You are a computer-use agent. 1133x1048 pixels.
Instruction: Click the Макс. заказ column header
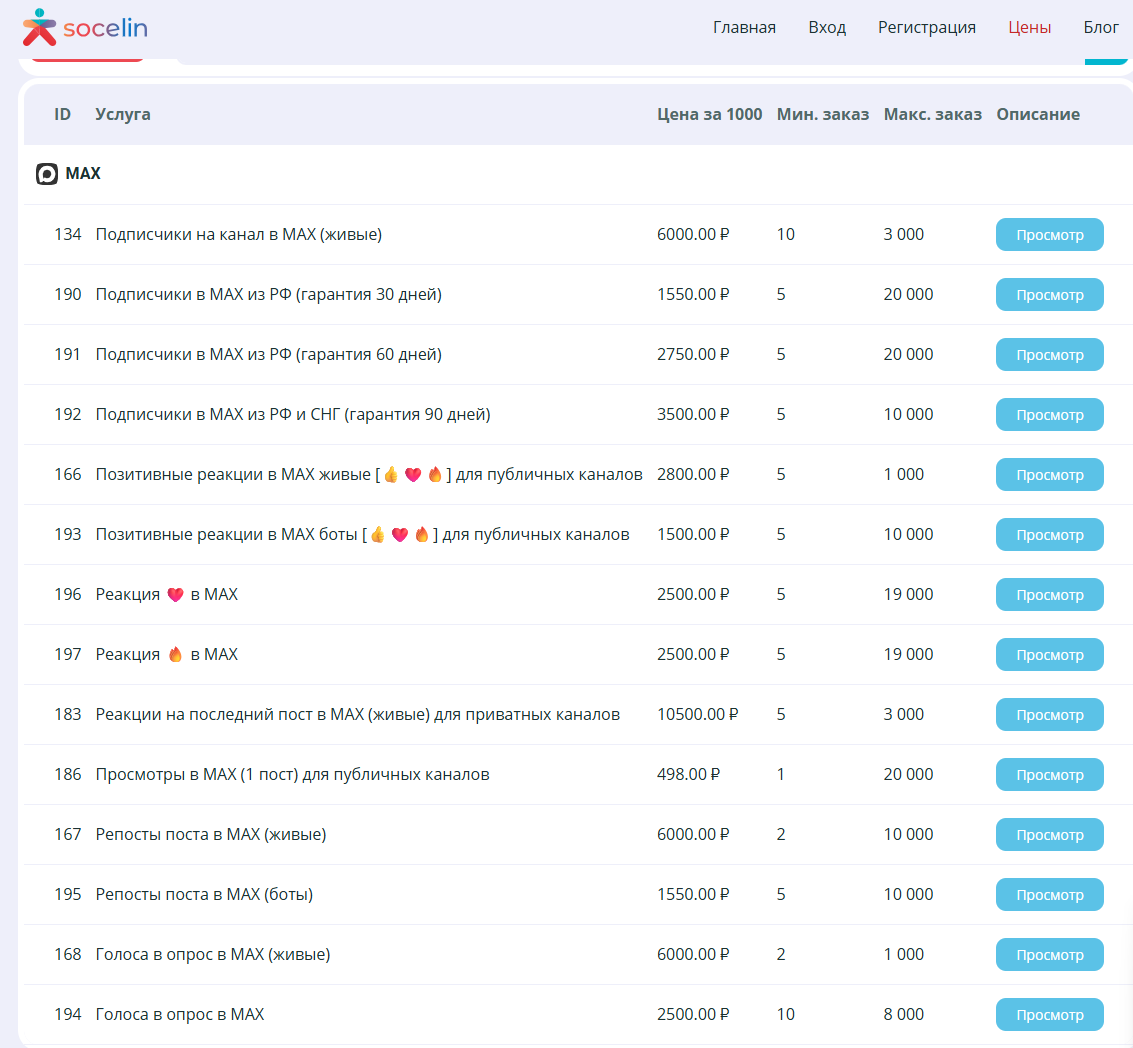pos(933,114)
